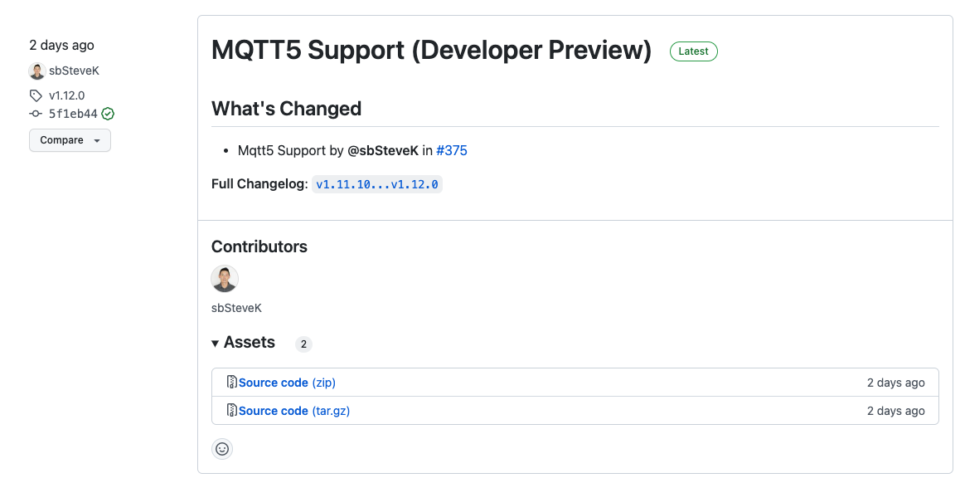Image resolution: width=960 pixels, height=478 pixels.
Task: Click the commit icon beside 5f1eb44
Action: [36, 114]
